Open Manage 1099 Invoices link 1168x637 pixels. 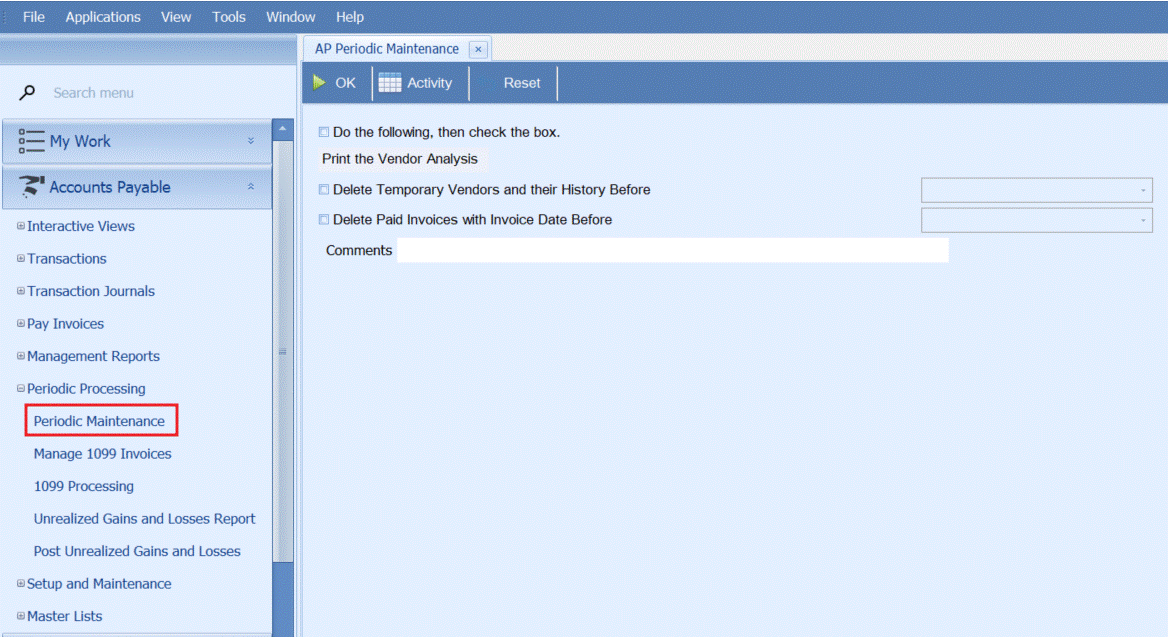point(102,454)
